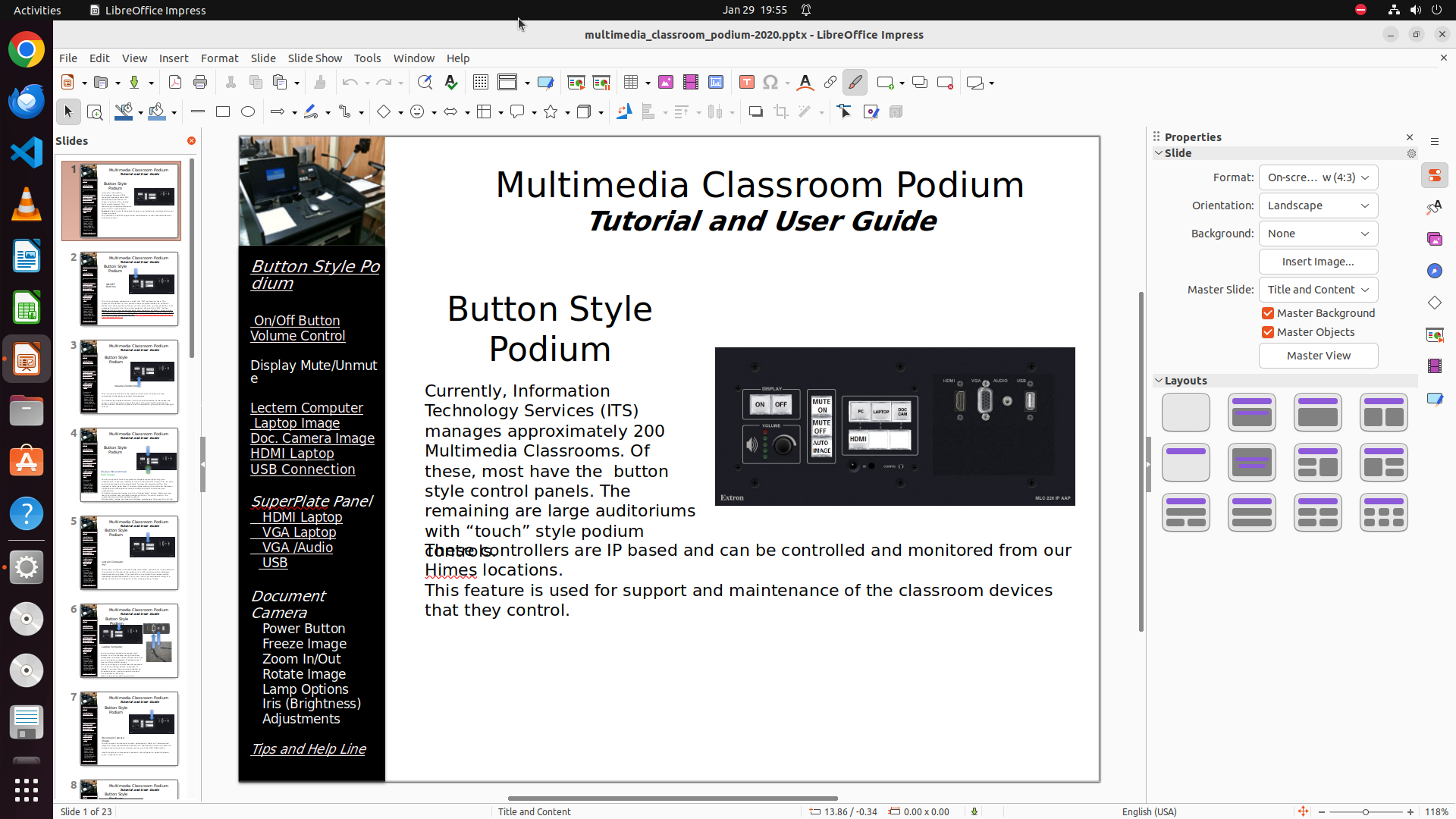Click the Fill Color toolbar swatch
Image resolution: width=1456 pixels, height=819 pixels.
click(x=157, y=112)
